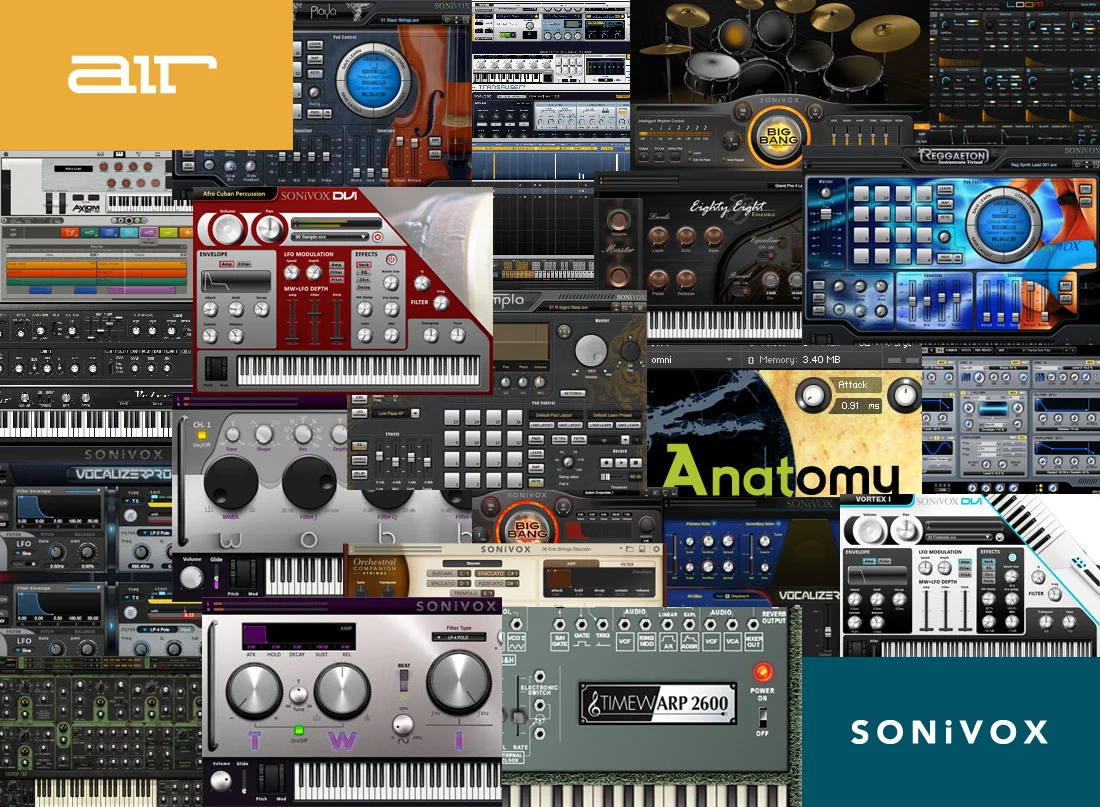Click the RING MOD block on TimewARP

(x=646, y=641)
